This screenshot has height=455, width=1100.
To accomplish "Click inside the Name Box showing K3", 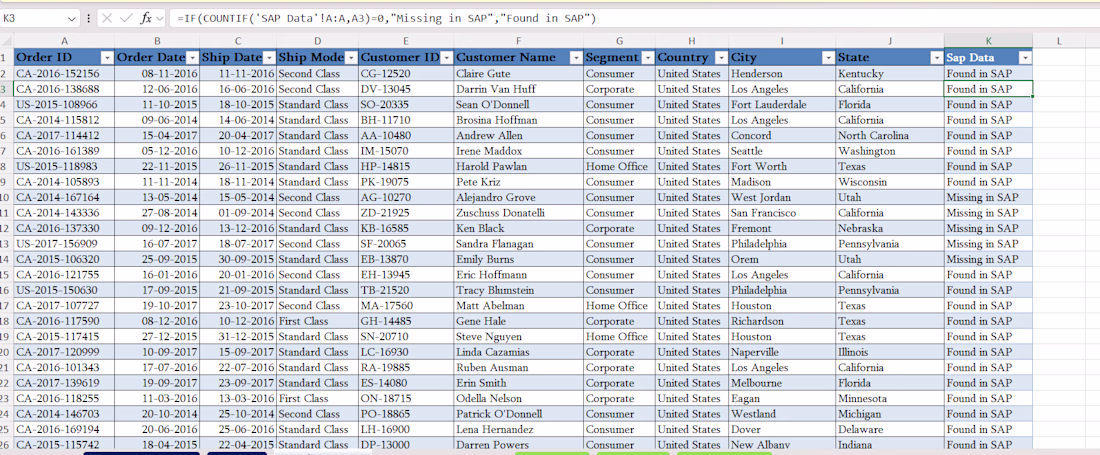I will pos(34,19).
